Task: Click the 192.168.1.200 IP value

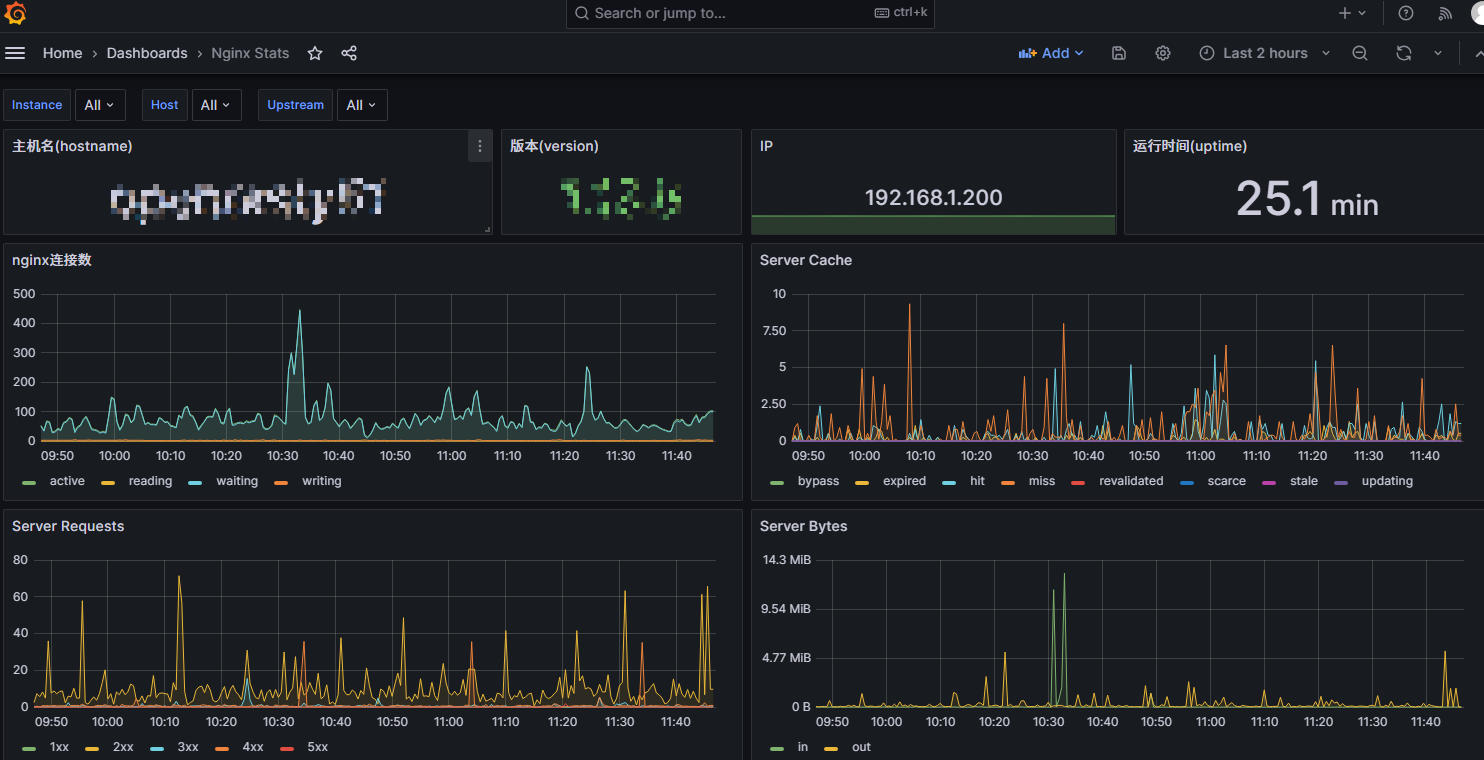Action: point(934,198)
